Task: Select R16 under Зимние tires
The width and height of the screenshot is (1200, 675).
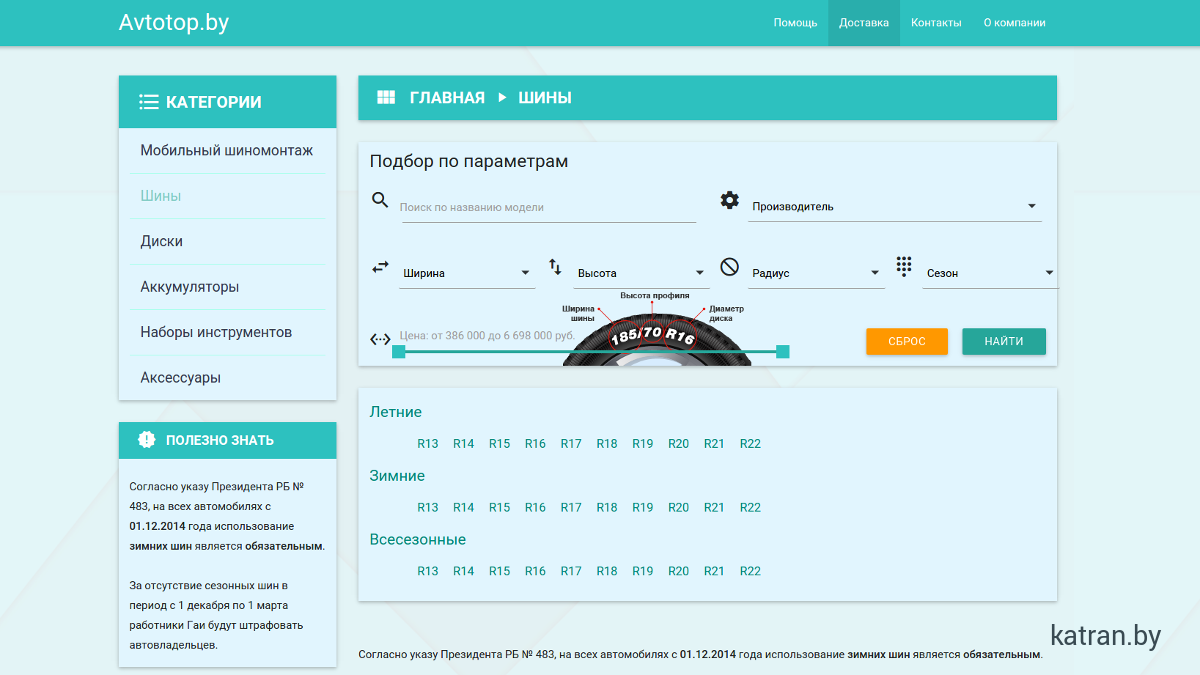Action: click(535, 508)
